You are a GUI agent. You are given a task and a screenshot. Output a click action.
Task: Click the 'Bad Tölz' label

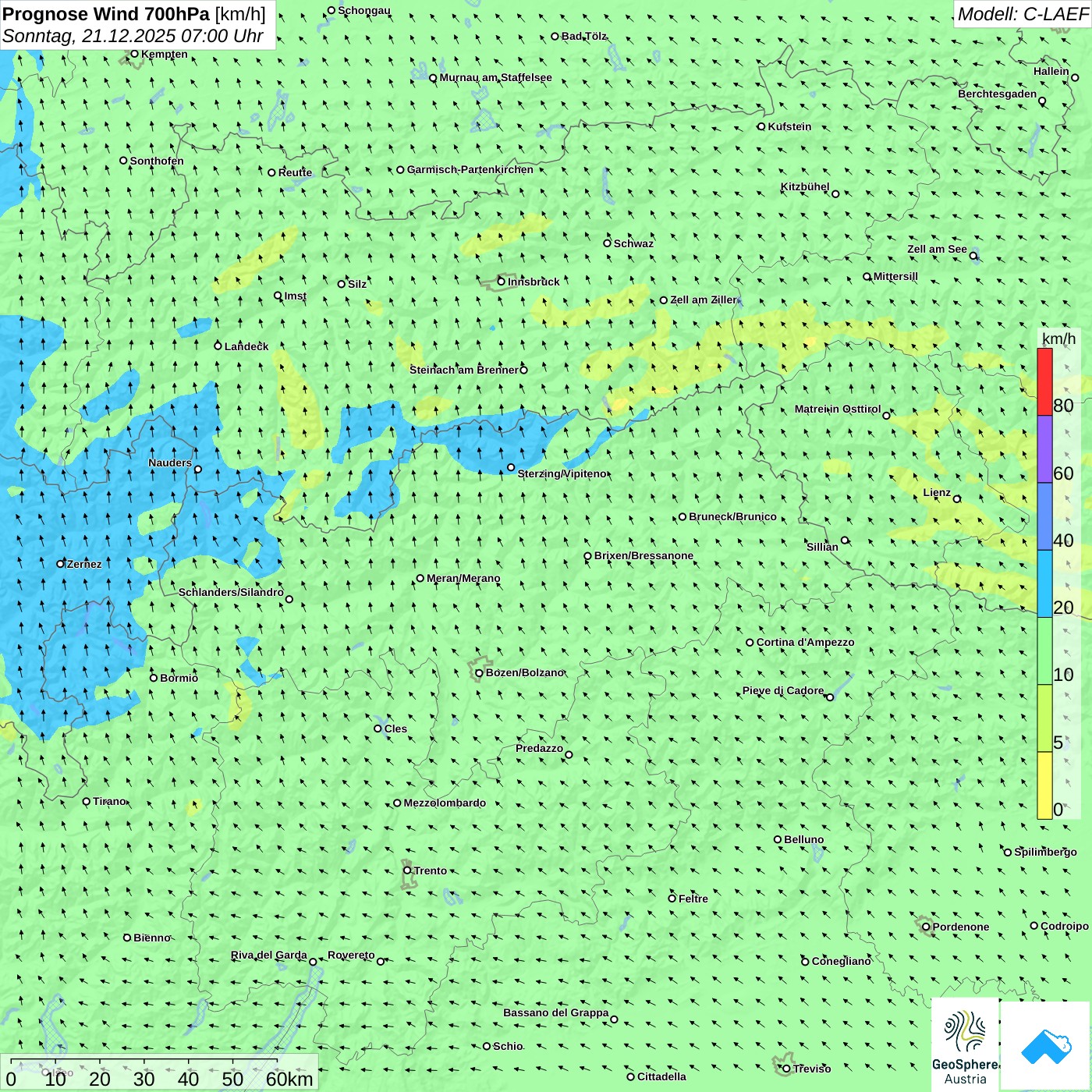(x=584, y=36)
